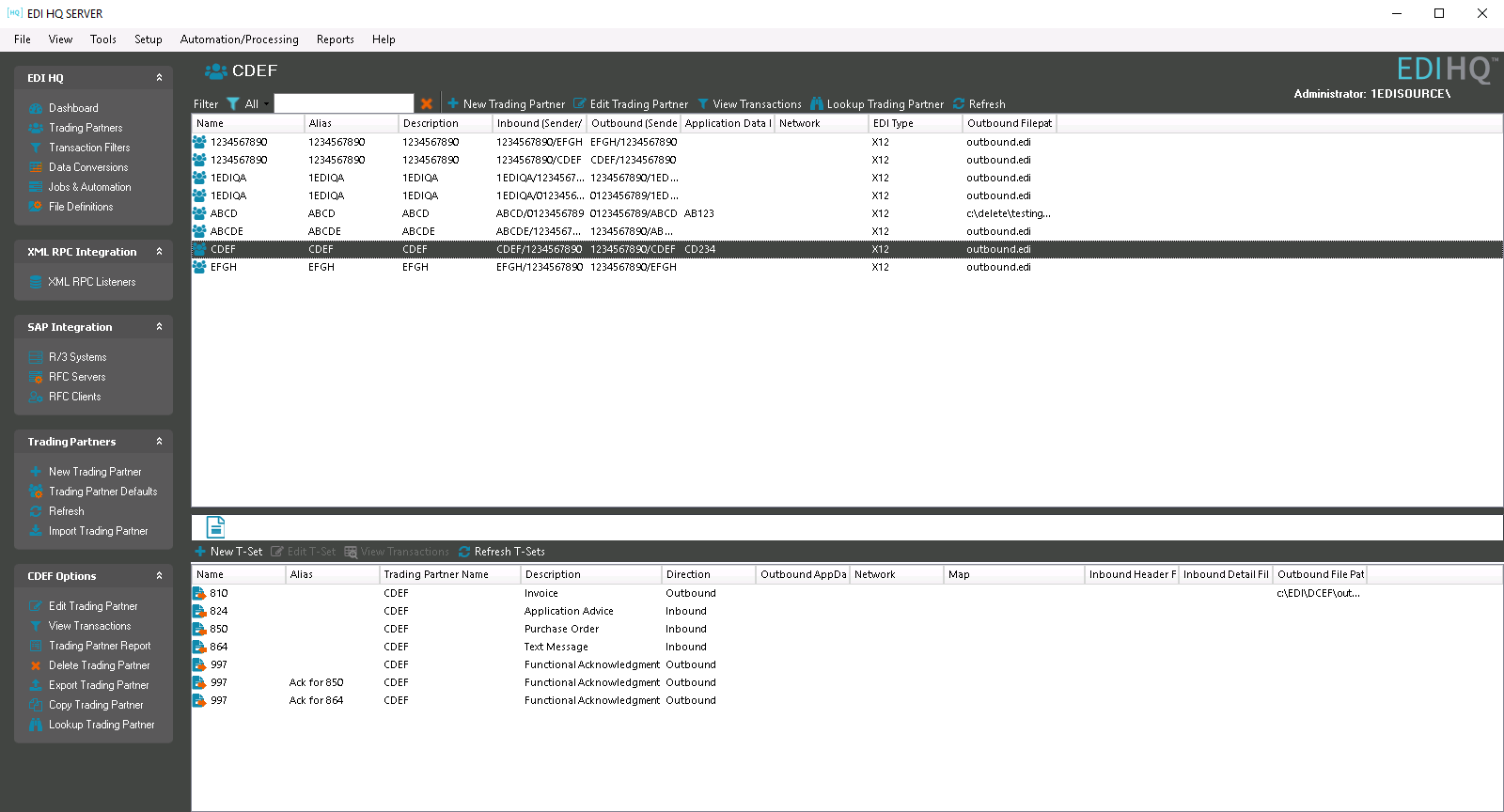Click the c:\delete\testing... outbound path cell

click(1009, 213)
